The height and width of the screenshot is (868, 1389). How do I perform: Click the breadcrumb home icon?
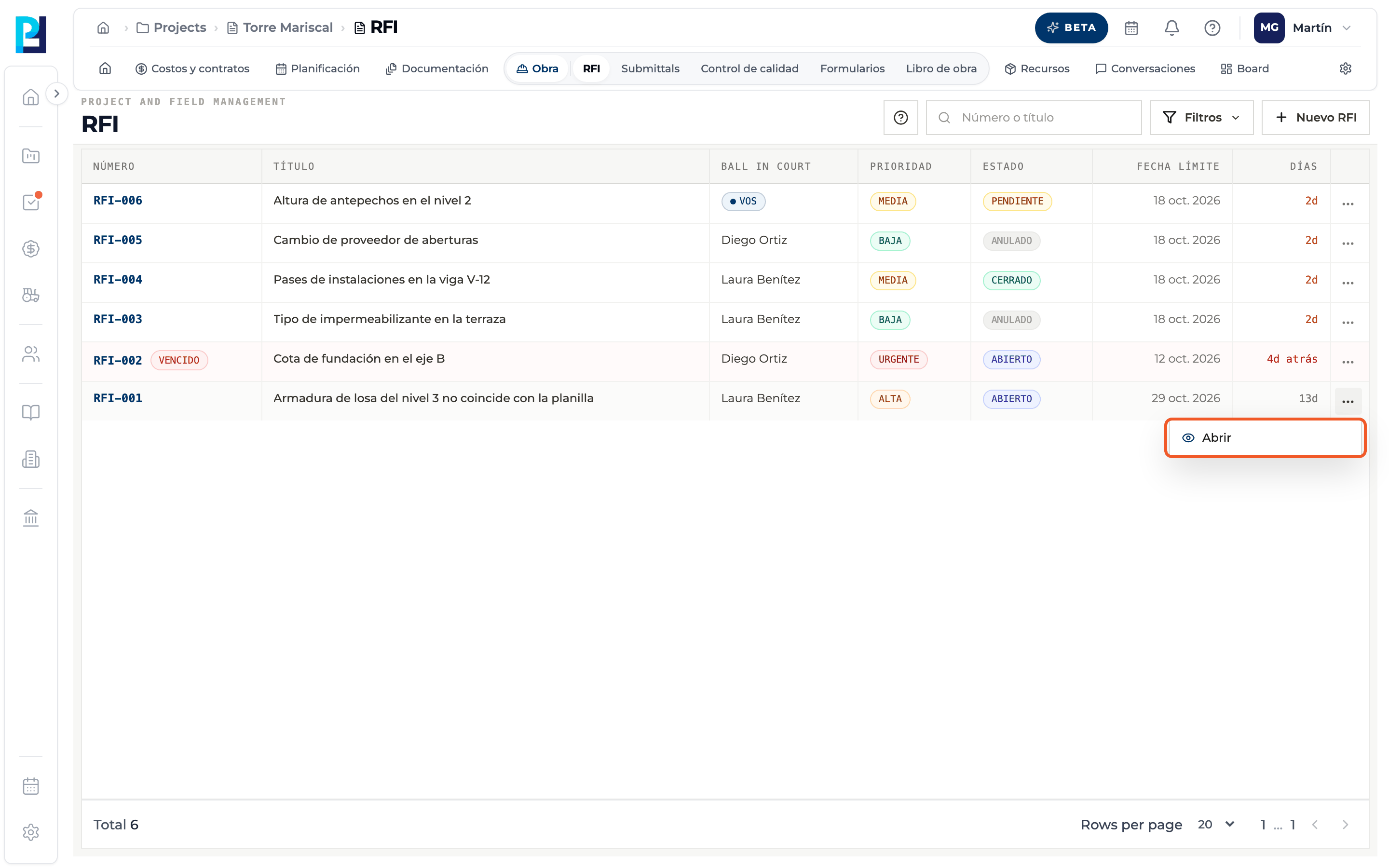pos(103,27)
